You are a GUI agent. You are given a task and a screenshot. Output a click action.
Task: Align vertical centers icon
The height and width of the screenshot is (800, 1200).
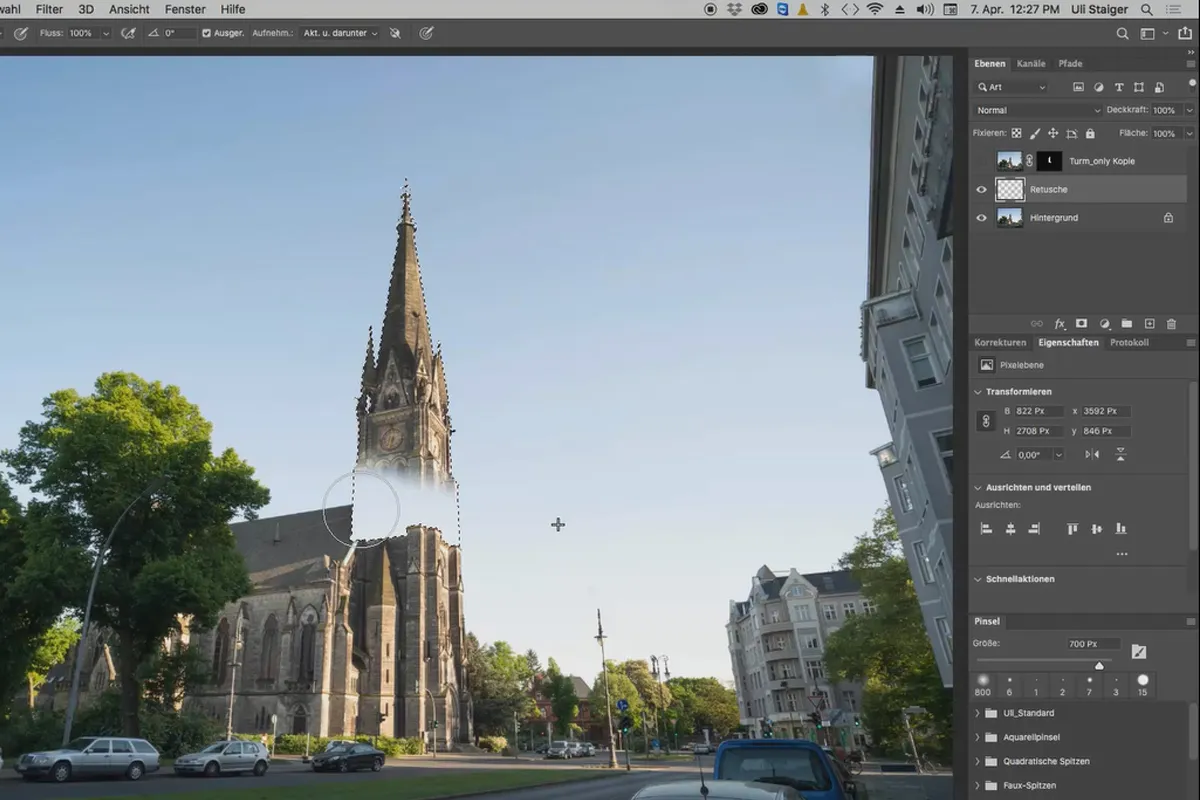tap(1097, 528)
